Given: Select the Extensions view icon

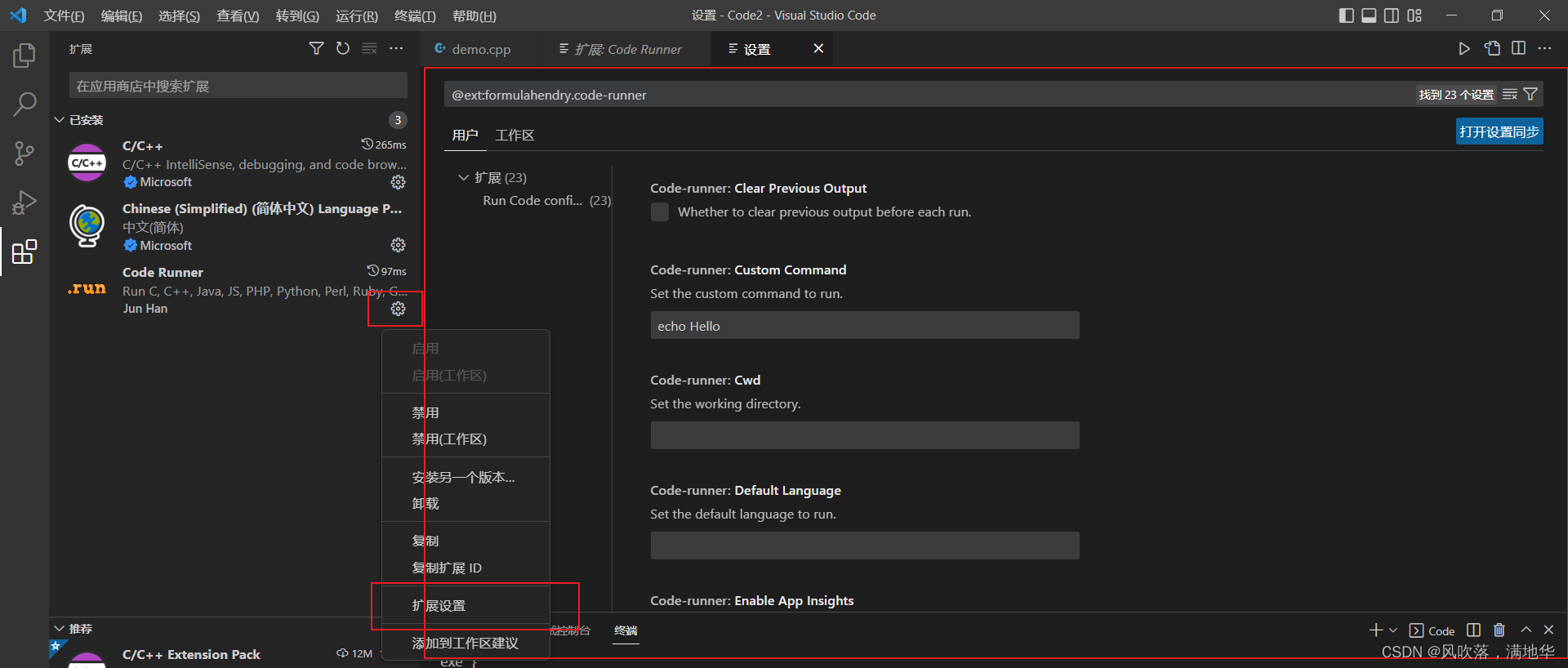Looking at the screenshot, I should point(24,252).
